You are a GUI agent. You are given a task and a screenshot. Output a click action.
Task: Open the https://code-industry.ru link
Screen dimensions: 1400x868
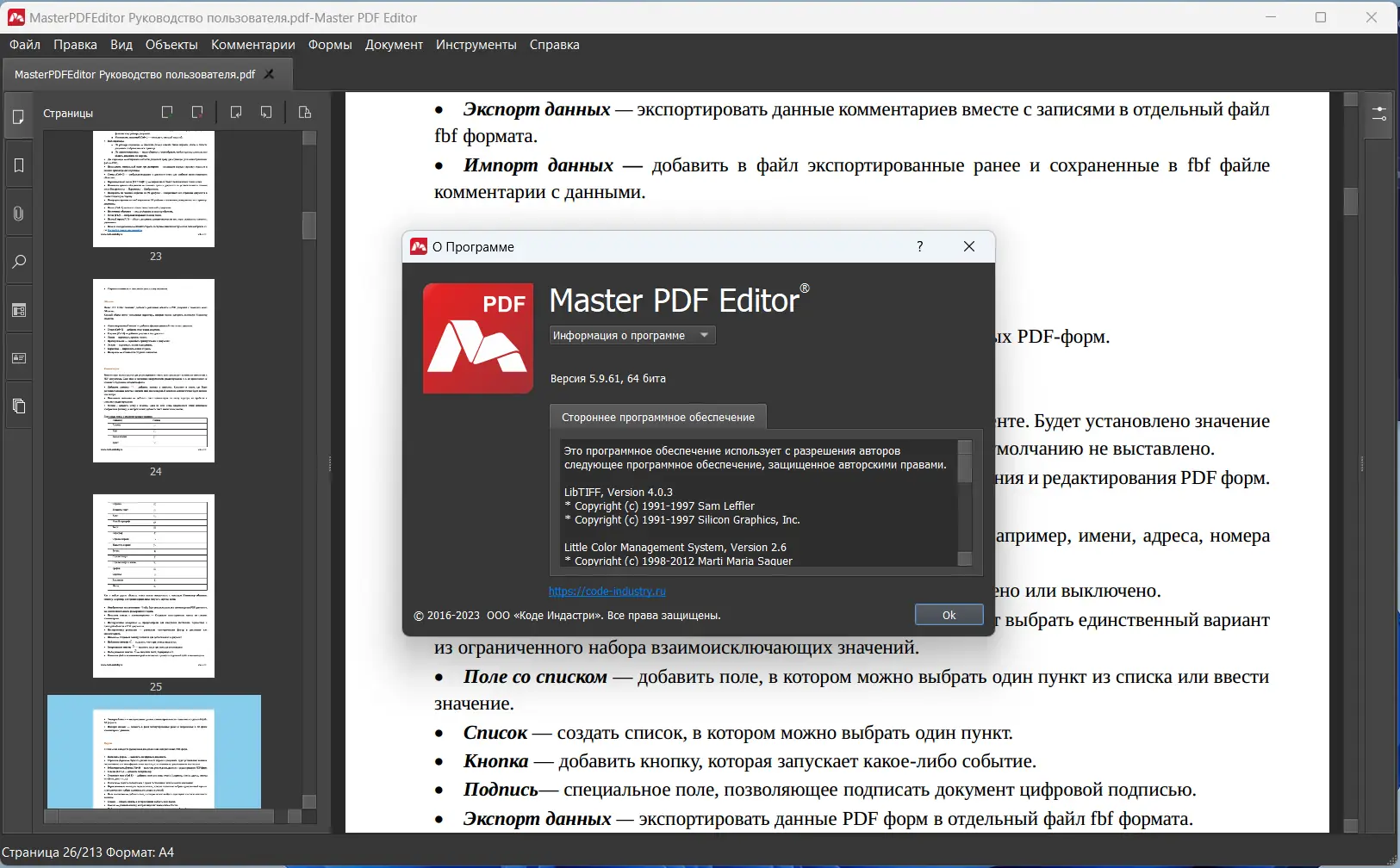click(607, 591)
